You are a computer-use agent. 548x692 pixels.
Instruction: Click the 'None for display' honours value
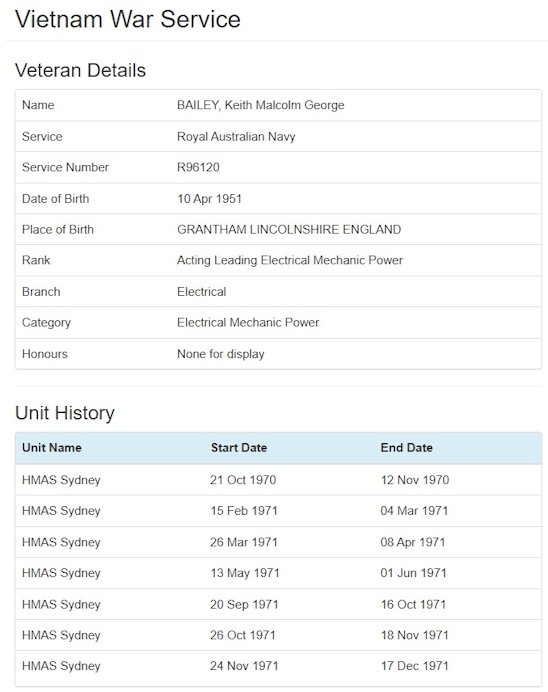pyautogui.click(x=221, y=354)
